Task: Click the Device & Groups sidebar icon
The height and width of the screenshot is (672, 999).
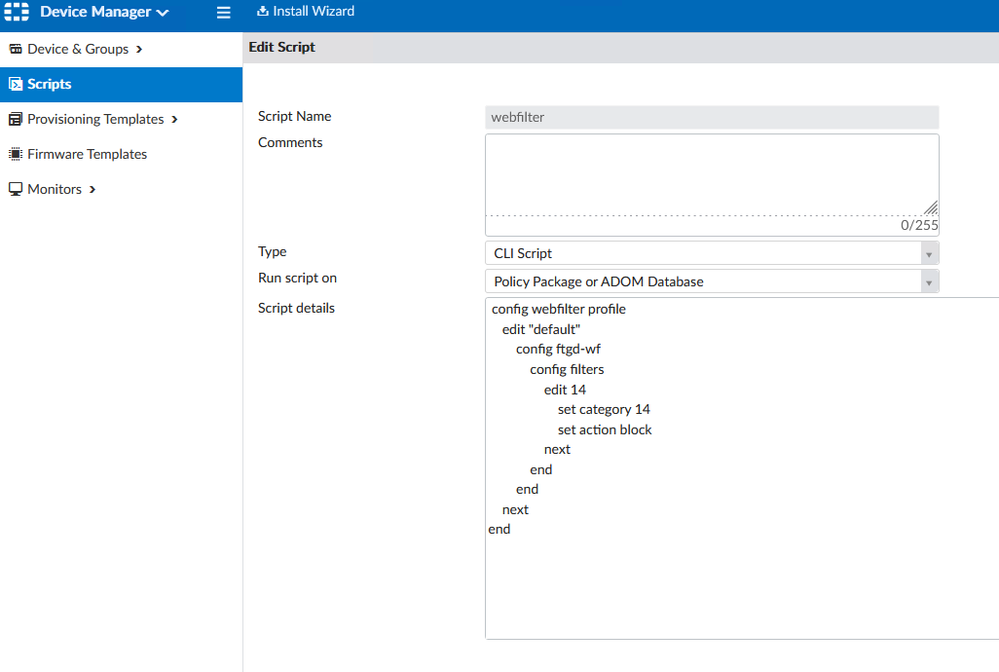Action: pos(15,49)
